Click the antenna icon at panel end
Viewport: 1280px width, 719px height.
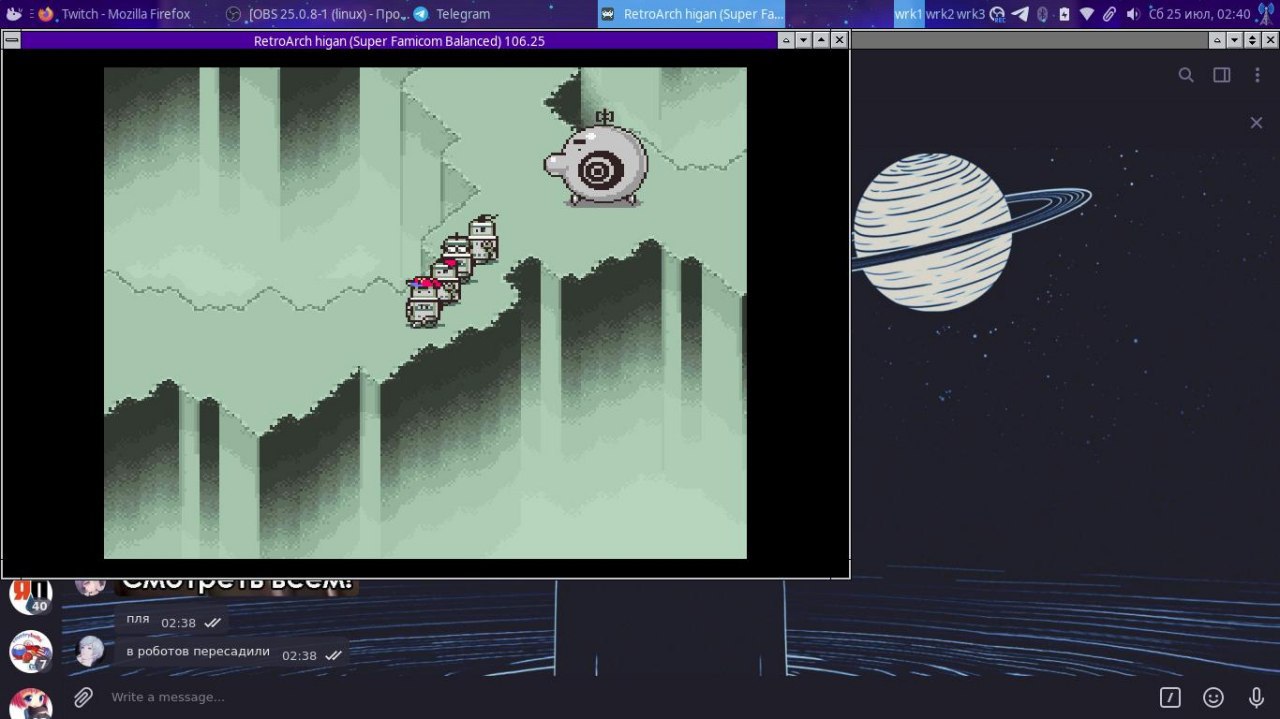pyautogui.click(x=1265, y=14)
